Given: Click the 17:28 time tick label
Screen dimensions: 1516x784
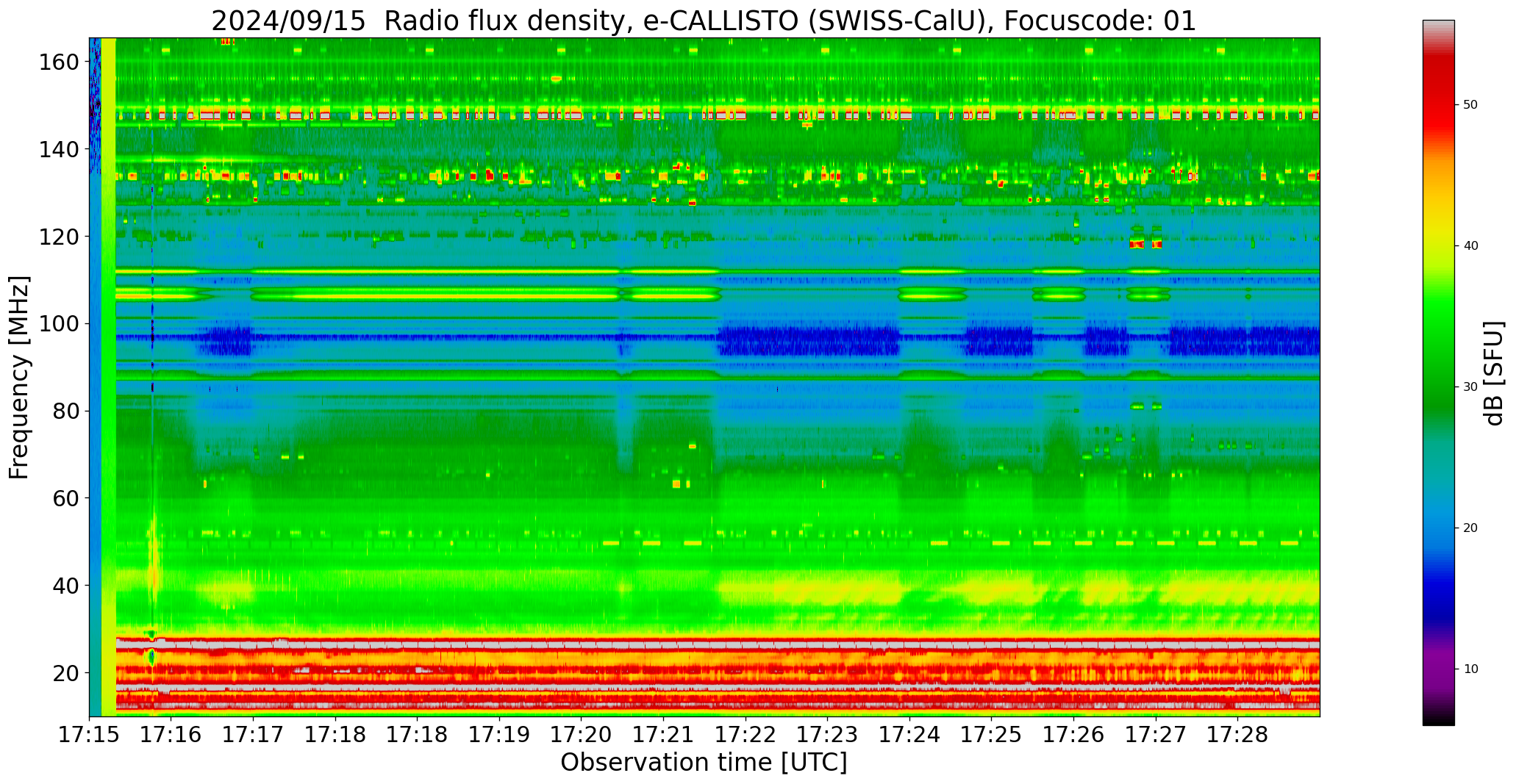Looking at the screenshot, I should click(x=1237, y=735).
